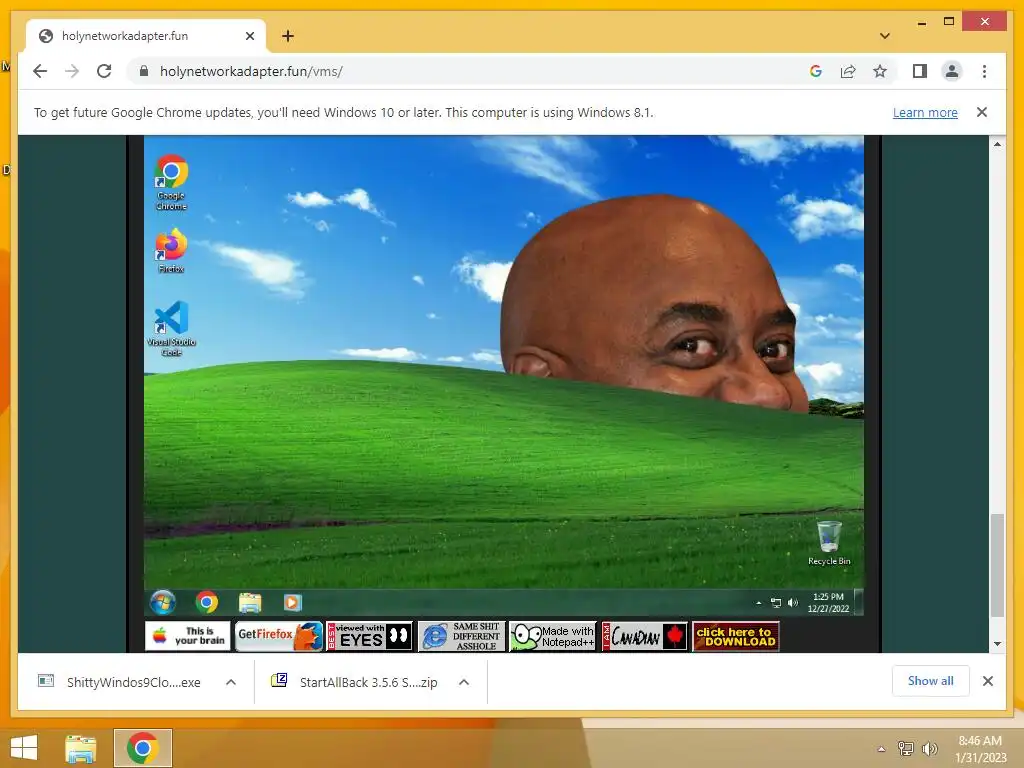1024x768 pixels.
Task: Click the Internet Explorer 'SAME SHIT' badge
Action: coord(461,636)
